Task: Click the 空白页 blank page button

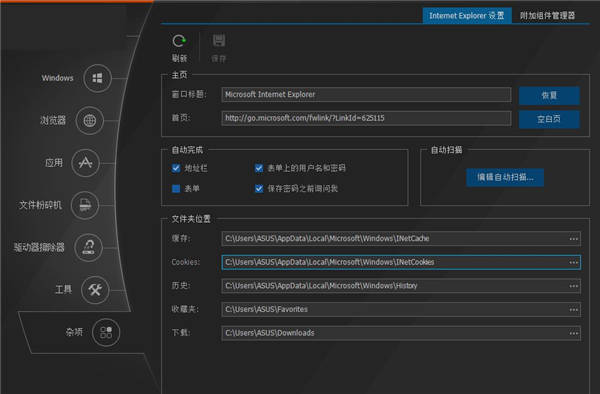Action: [x=549, y=119]
